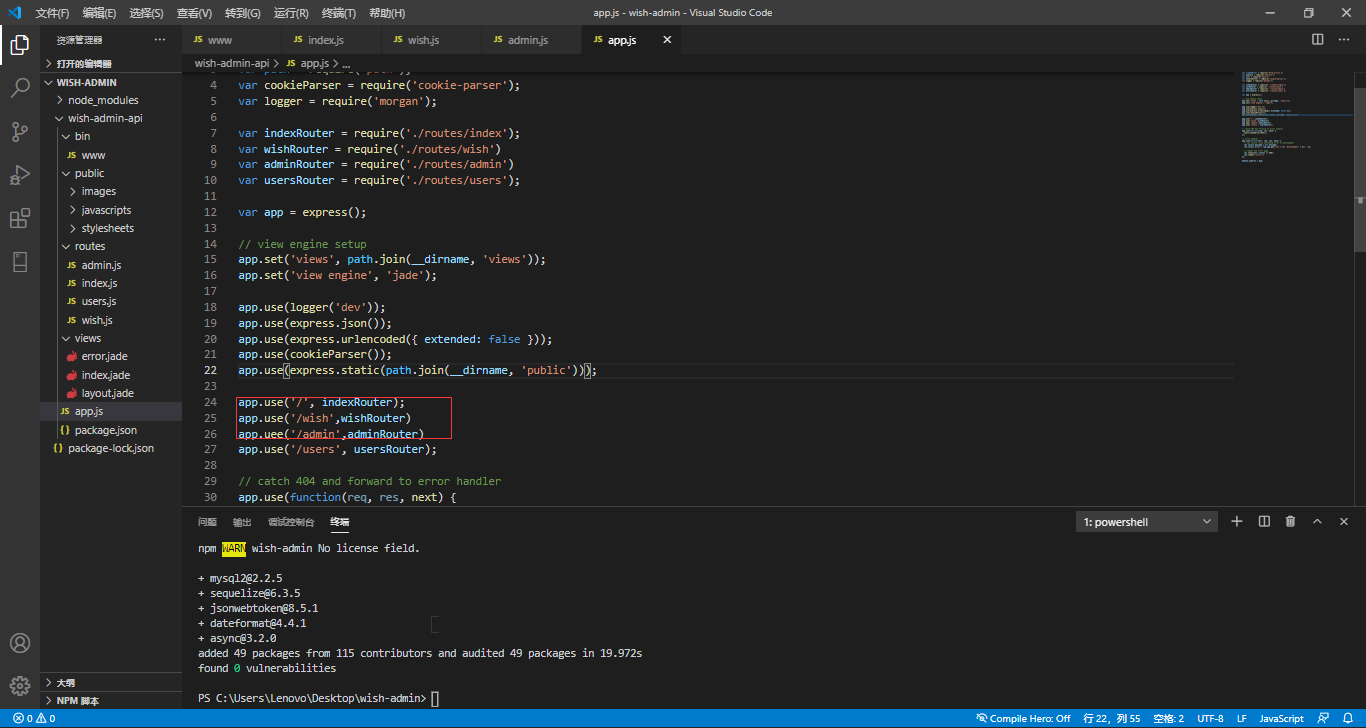Open the 选择(S) menu

coord(146,13)
